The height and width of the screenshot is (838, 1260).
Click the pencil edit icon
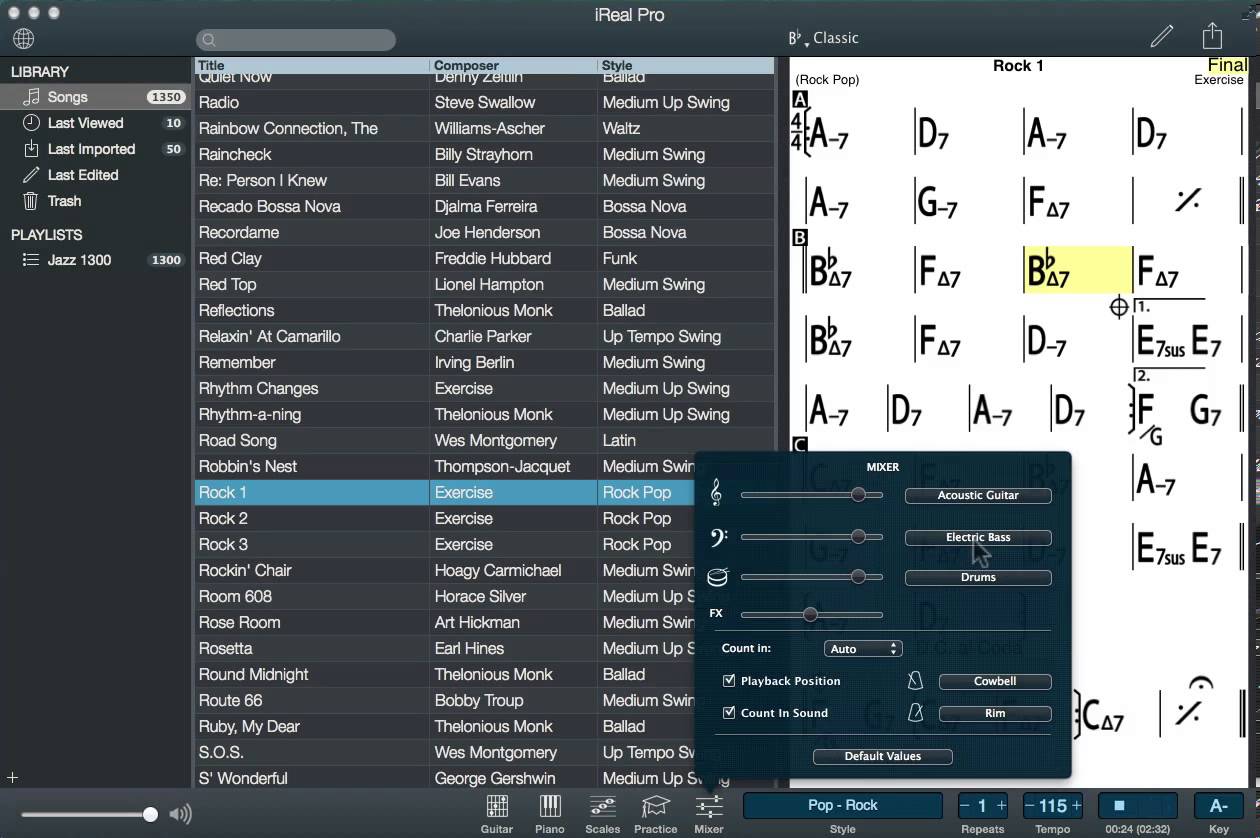[1161, 37]
